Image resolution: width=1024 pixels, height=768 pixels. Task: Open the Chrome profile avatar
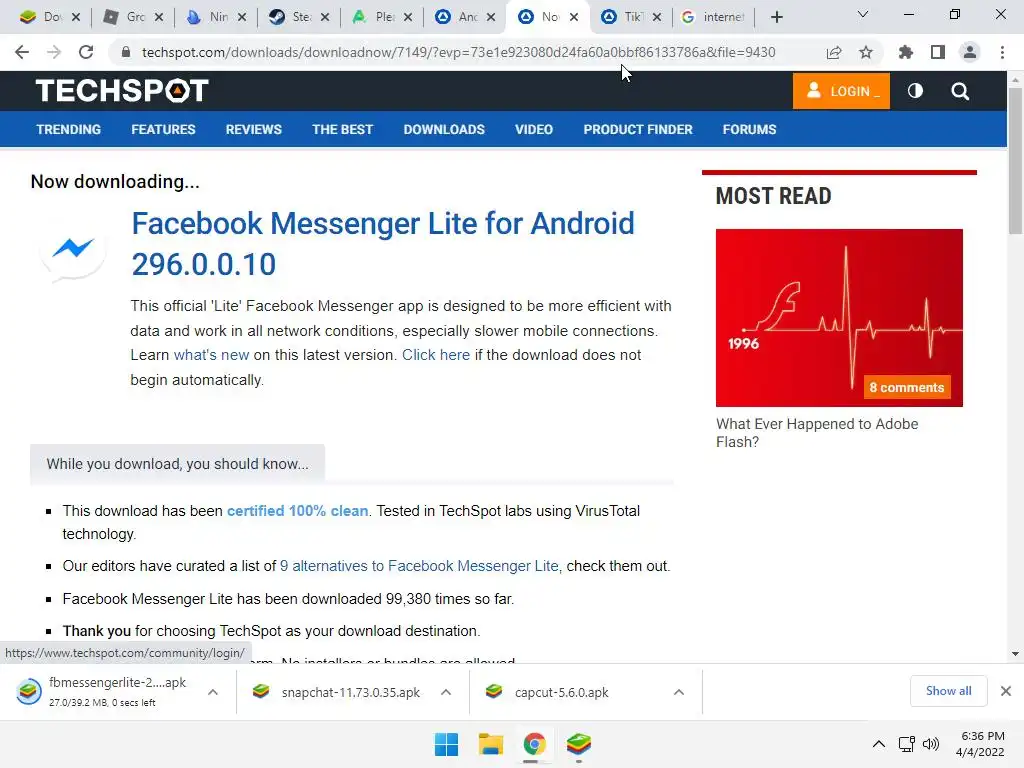click(970, 52)
